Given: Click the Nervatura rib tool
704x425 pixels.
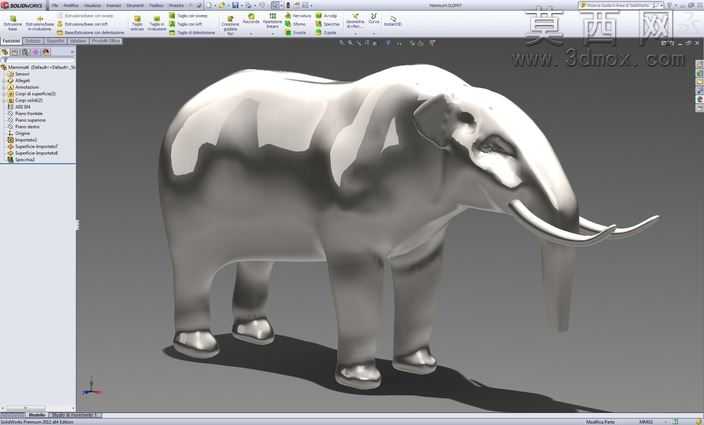Looking at the screenshot, I should coord(298,16).
